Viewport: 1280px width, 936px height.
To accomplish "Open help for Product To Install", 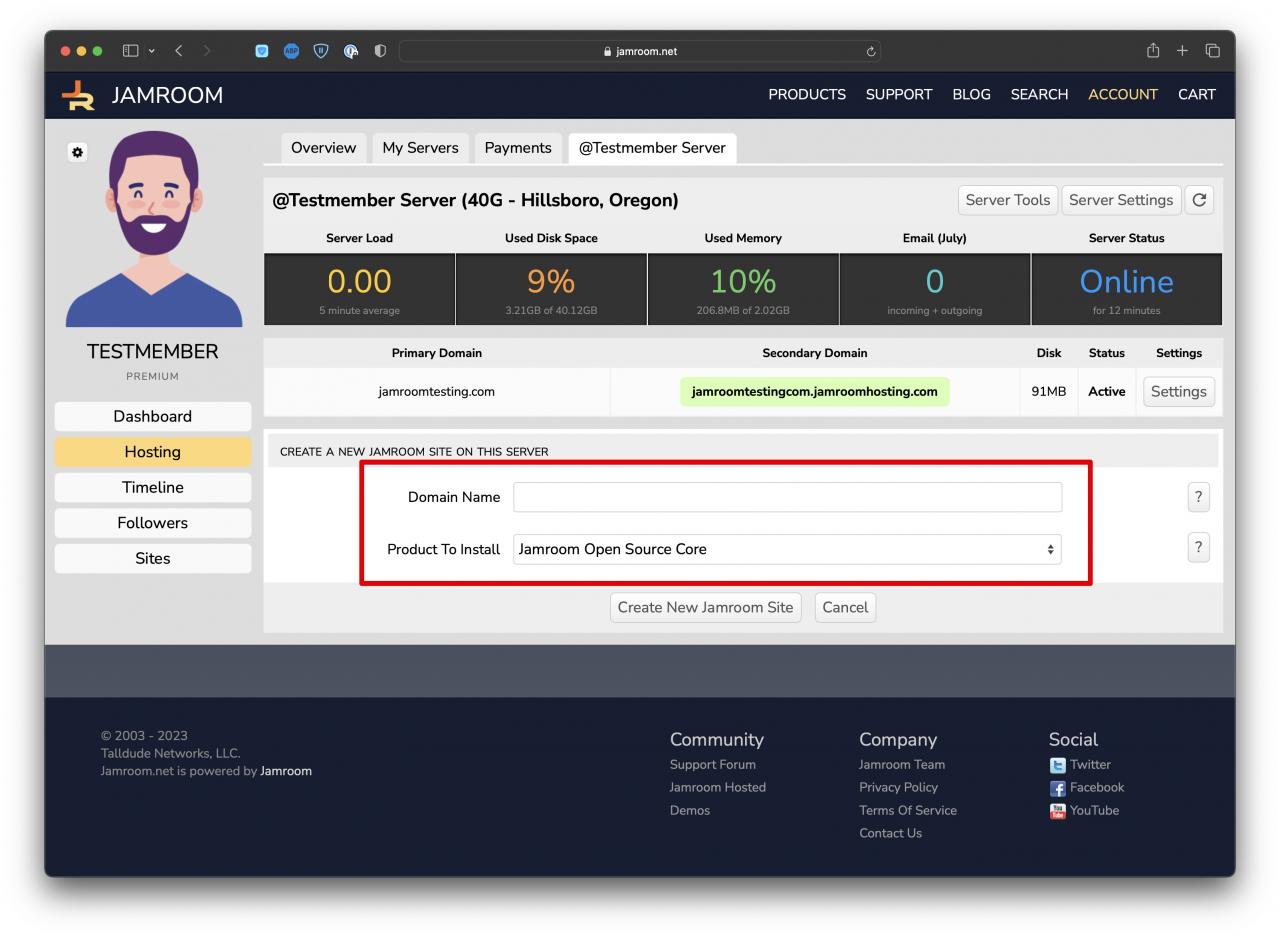I will 1198,548.
